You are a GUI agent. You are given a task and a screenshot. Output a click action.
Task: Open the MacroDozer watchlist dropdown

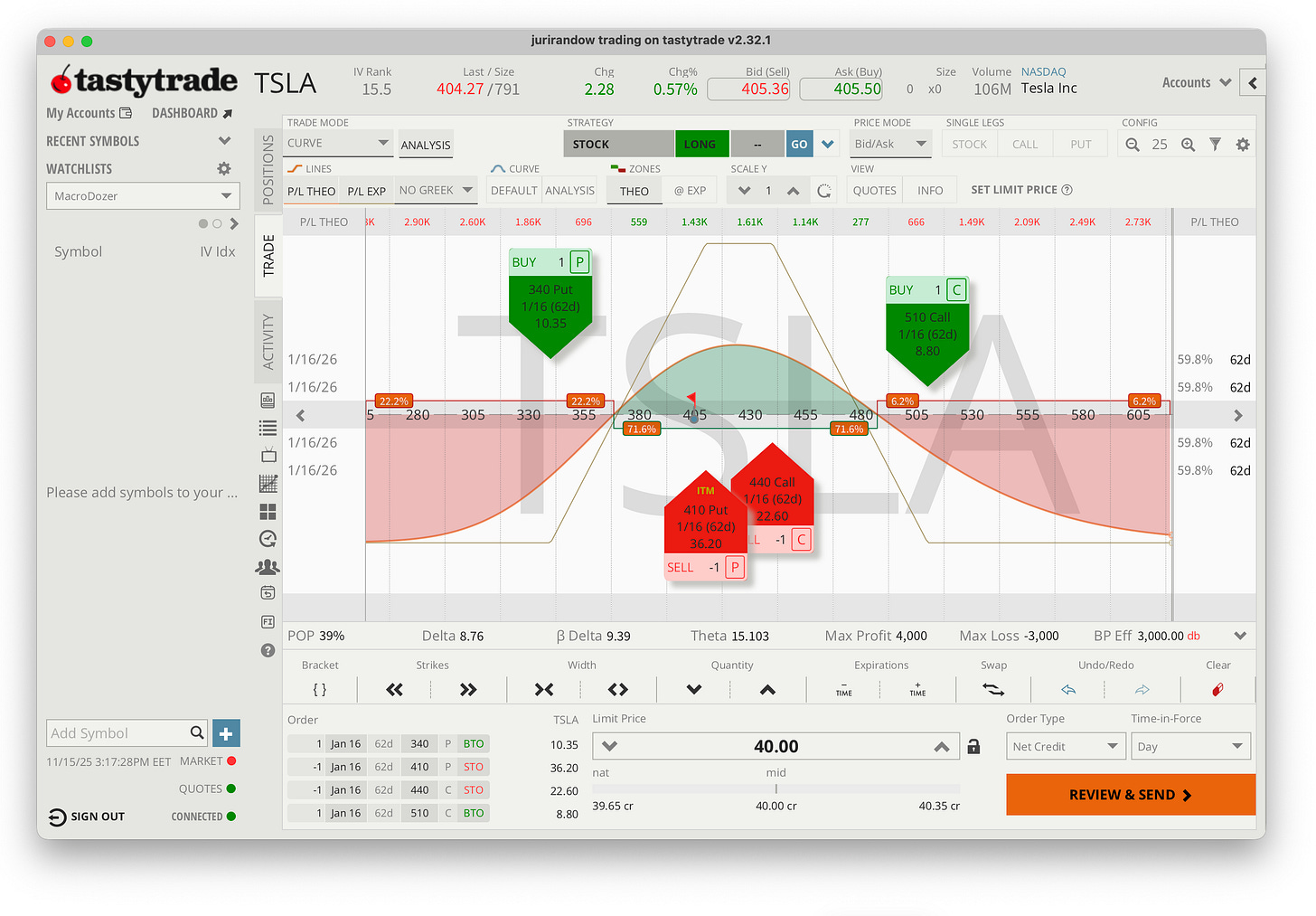pyautogui.click(x=143, y=196)
